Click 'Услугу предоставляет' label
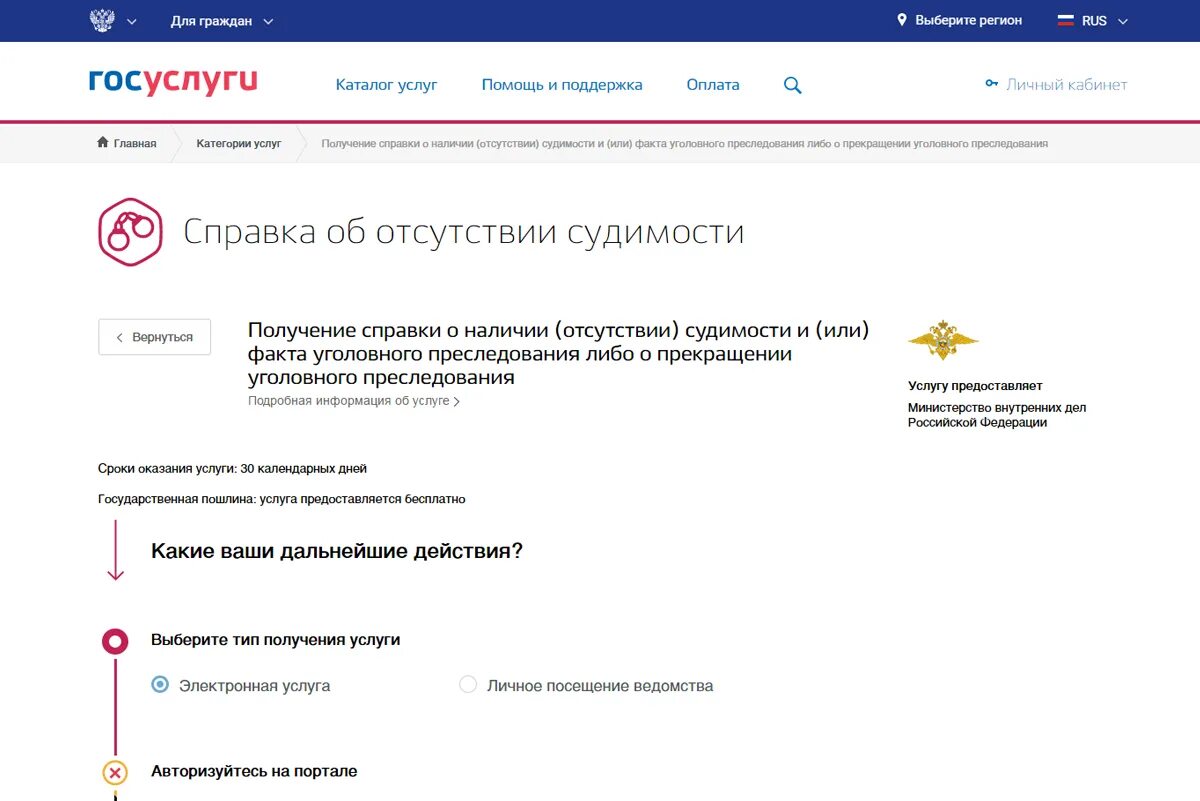1200x801 pixels. point(975,386)
